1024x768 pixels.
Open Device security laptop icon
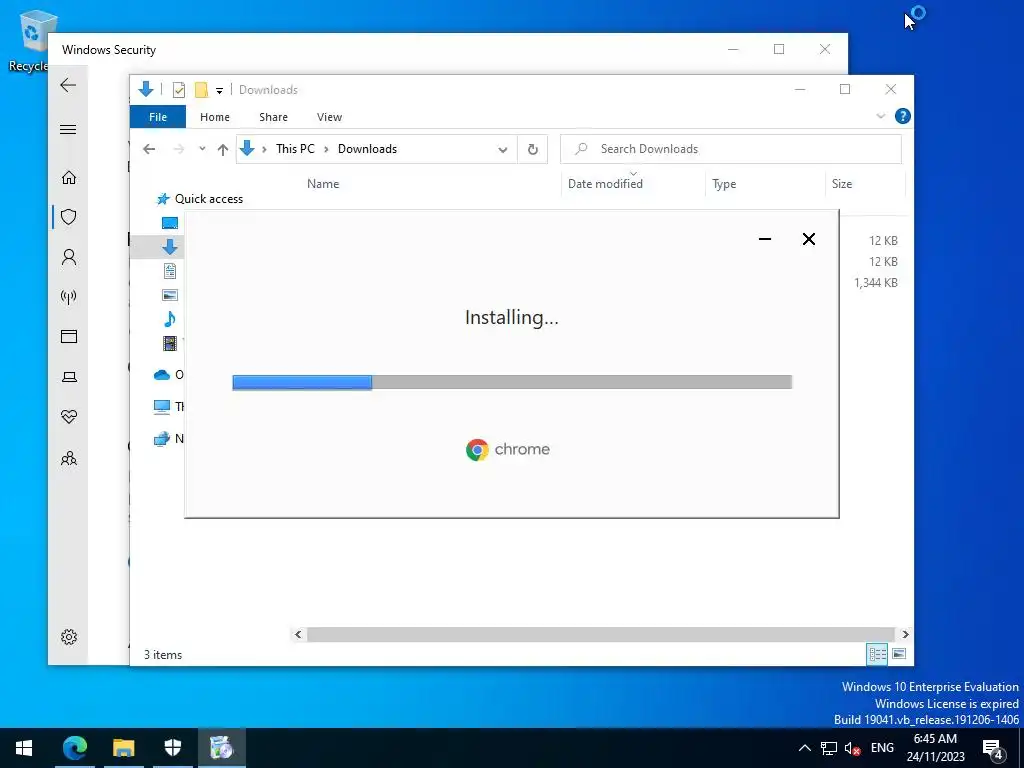pyautogui.click(x=69, y=377)
